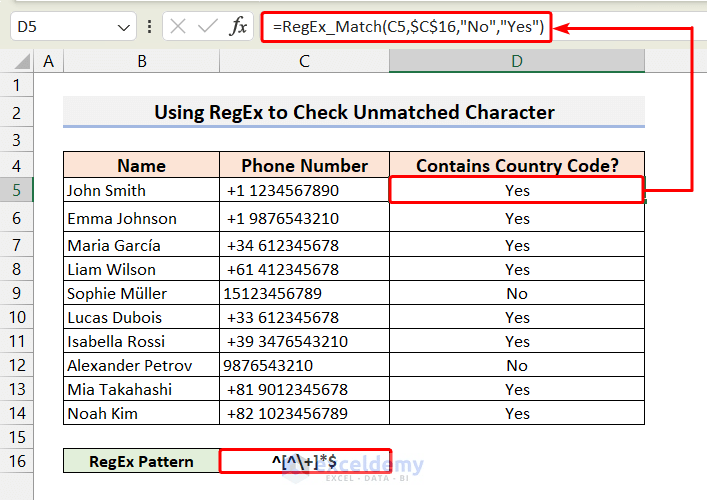The image size is (707, 500).
Task: Open the formula bar three-dot options handle
Action: point(149,27)
